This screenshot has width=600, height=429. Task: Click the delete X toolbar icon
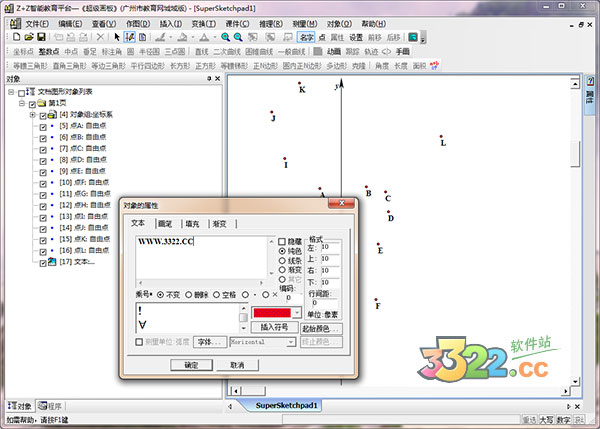(100, 37)
